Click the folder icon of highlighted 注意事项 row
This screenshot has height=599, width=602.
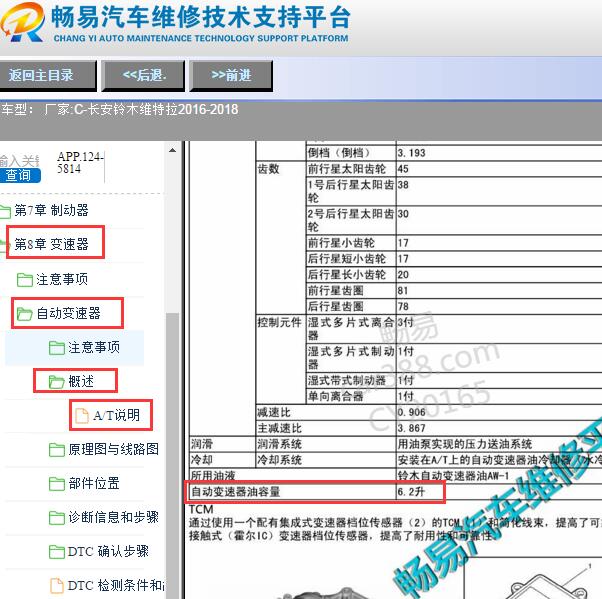56,348
